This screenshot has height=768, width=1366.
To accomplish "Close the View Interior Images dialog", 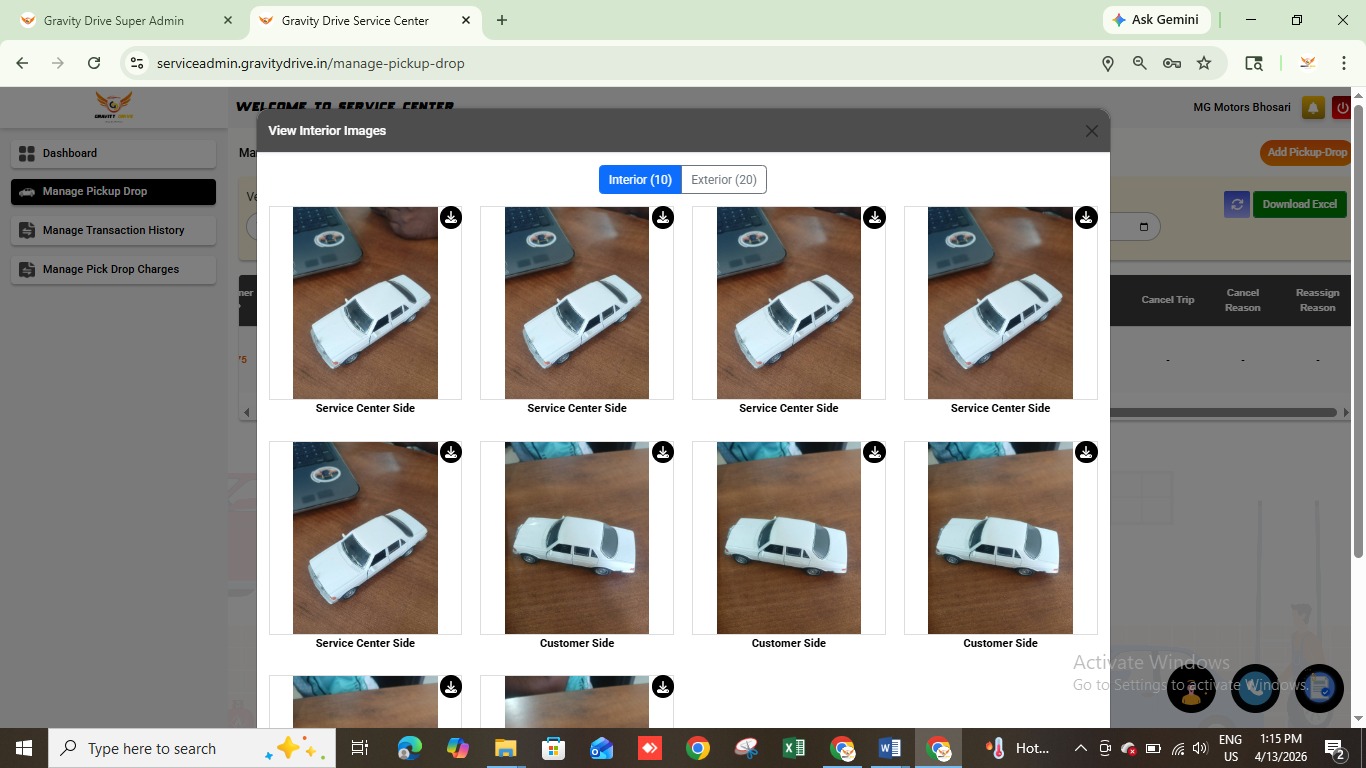I will 1091,131.
